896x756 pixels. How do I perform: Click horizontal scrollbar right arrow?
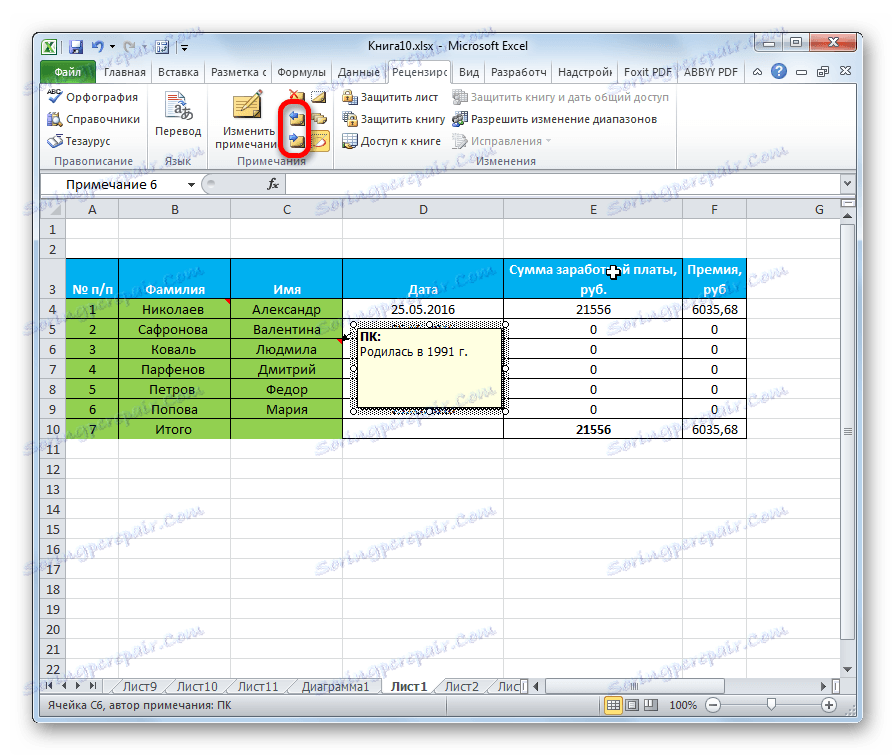point(823,686)
